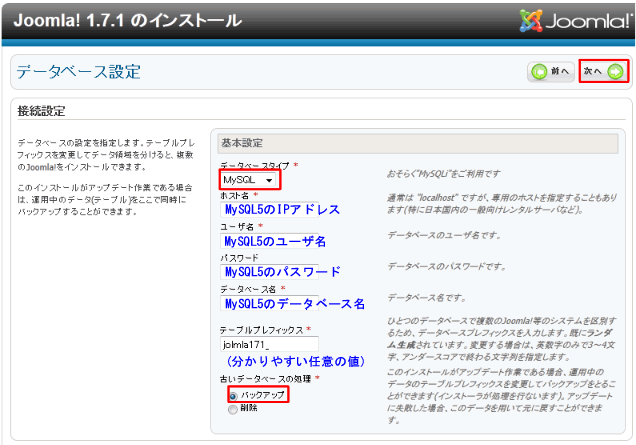The height and width of the screenshot is (445, 636).
Task: Click the 基本設定 panel header
Action: tap(418, 143)
